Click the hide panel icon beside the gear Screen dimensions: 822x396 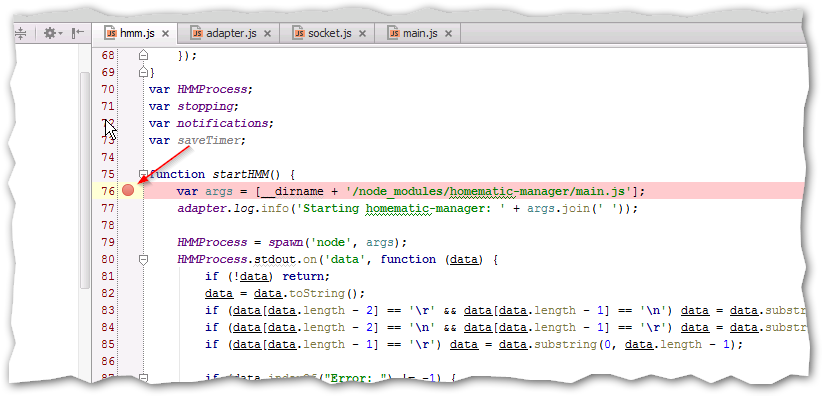78,33
